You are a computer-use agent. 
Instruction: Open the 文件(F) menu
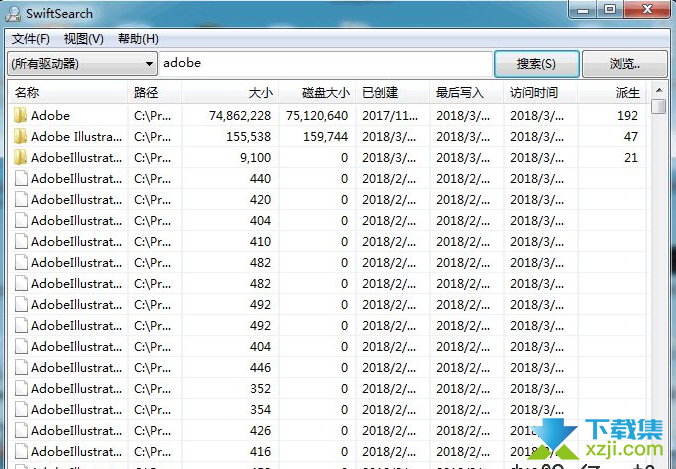(x=31, y=39)
